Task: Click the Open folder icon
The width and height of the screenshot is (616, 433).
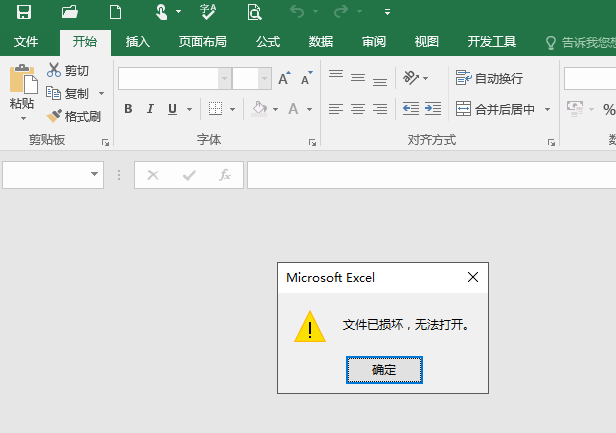Action: click(70, 12)
